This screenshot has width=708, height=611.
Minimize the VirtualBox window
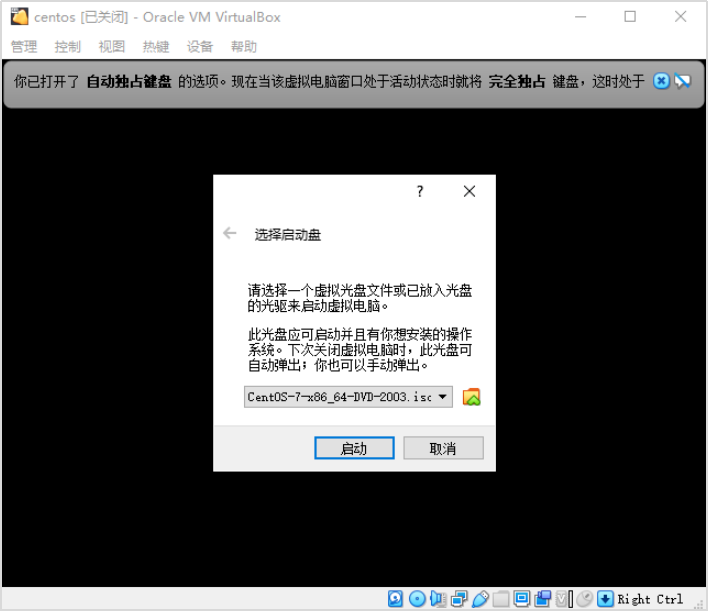[x=581, y=17]
